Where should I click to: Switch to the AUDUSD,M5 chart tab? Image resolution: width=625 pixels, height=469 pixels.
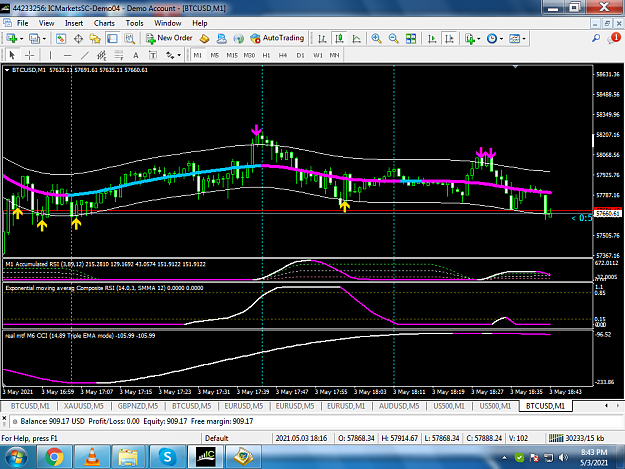tap(399, 406)
